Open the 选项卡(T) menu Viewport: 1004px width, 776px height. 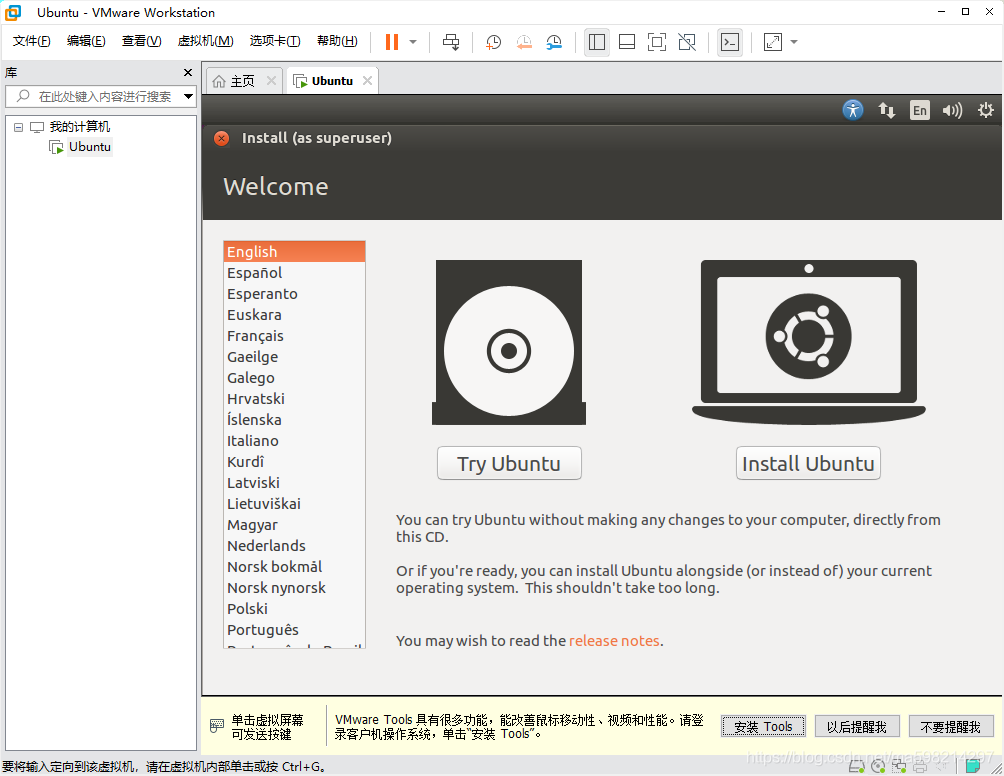[x=275, y=41]
